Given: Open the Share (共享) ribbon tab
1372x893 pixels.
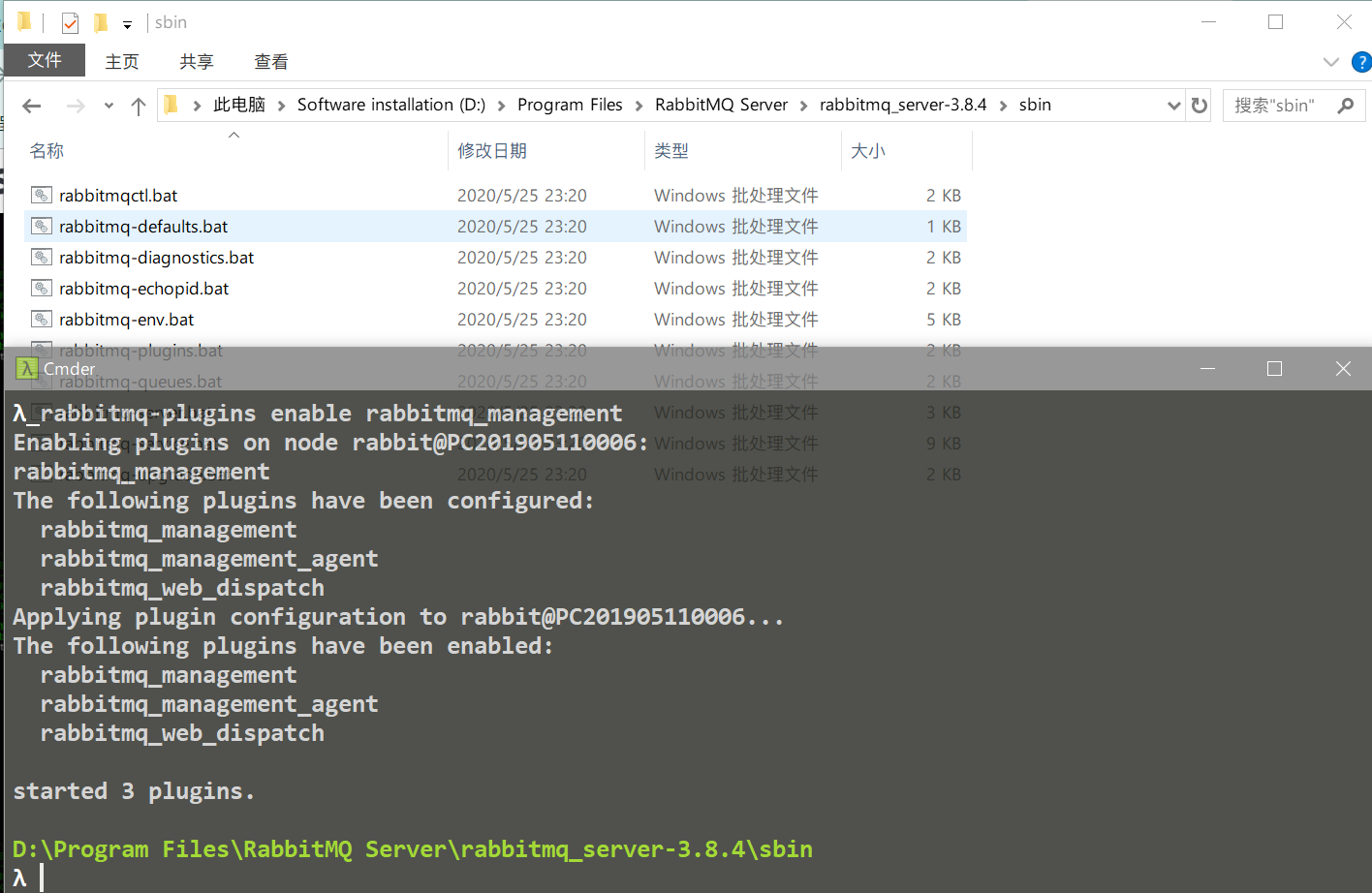Looking at the screenshot, I should pyautogui.click(x=197, y=61).
